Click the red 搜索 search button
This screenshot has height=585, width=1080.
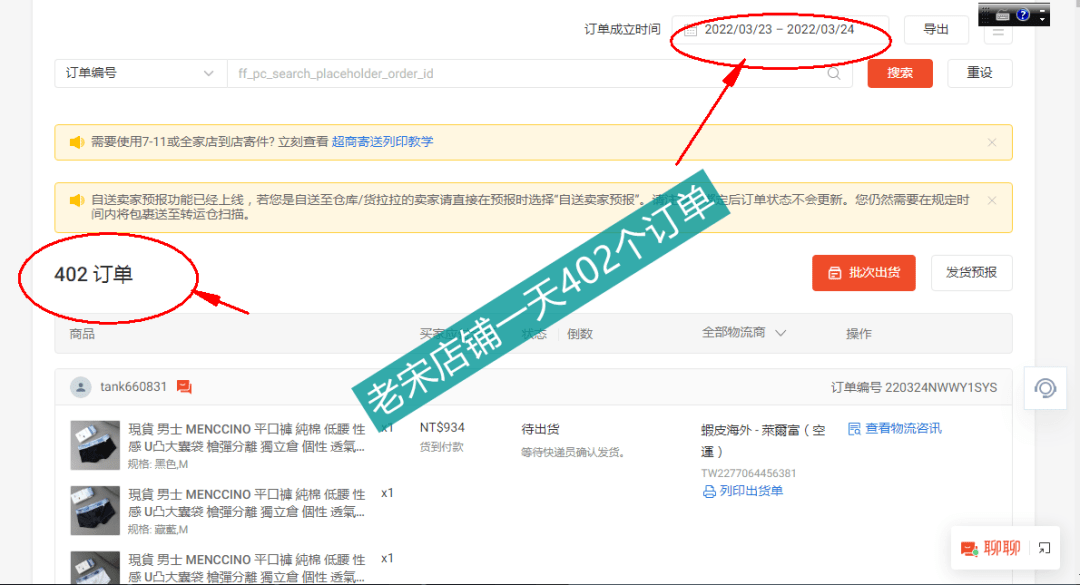(x=900, y=73)
